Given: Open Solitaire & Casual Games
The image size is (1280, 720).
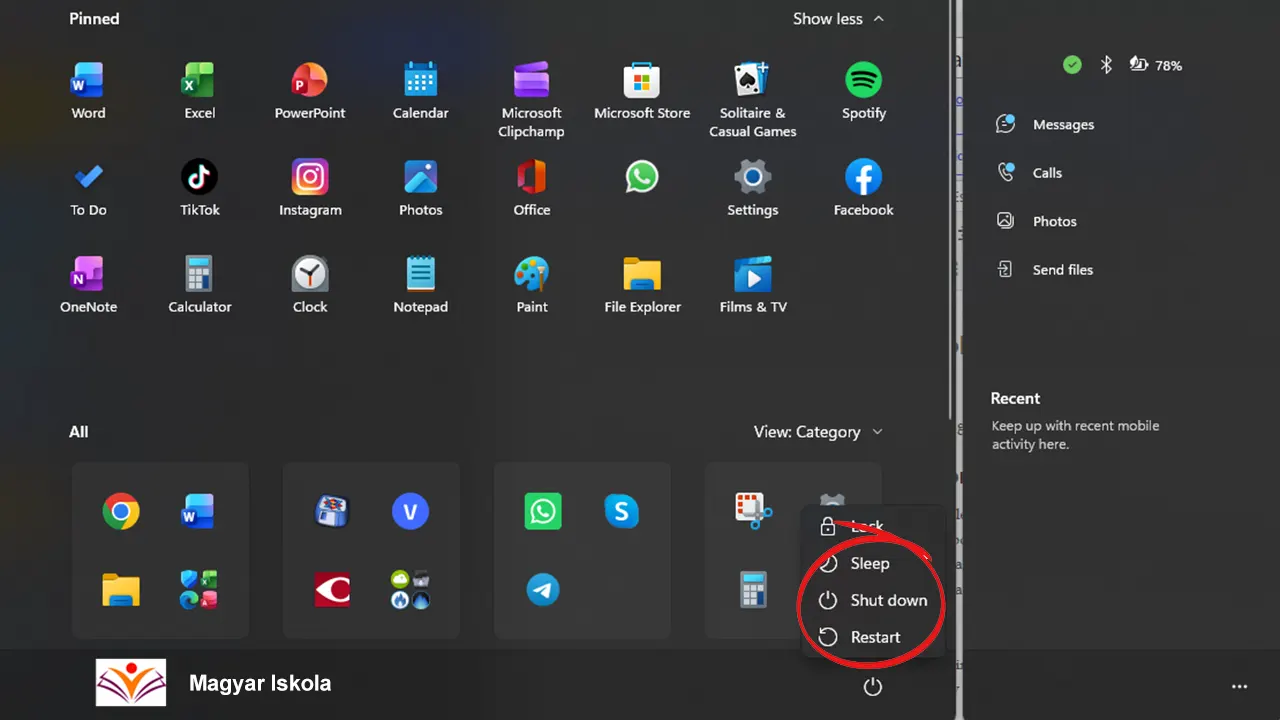Looking at the screenshot, I should point(753,100).
